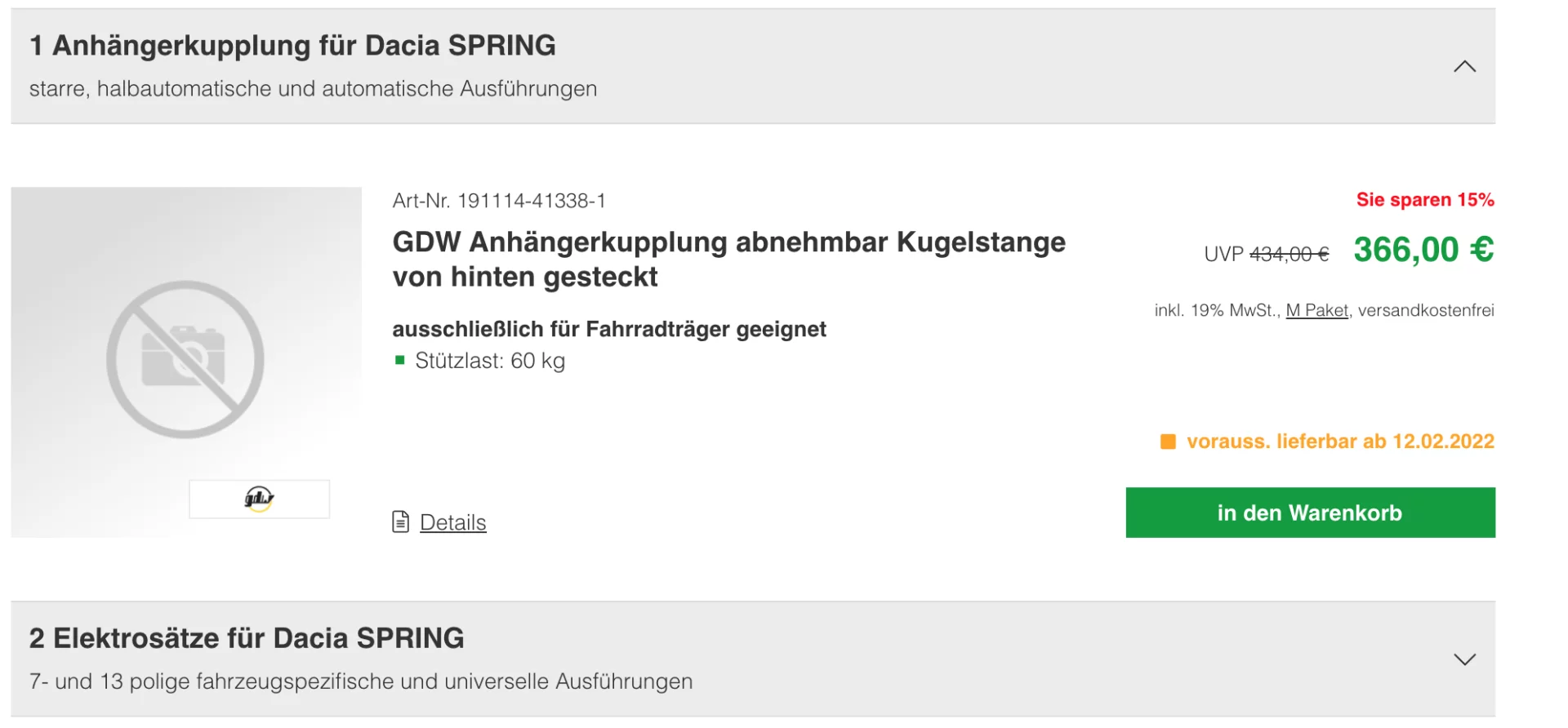The height and width of the screenshot is (728, 1568).
Task: Click the GDW Anhängerkupplung product title
Action: click(728, 260)
